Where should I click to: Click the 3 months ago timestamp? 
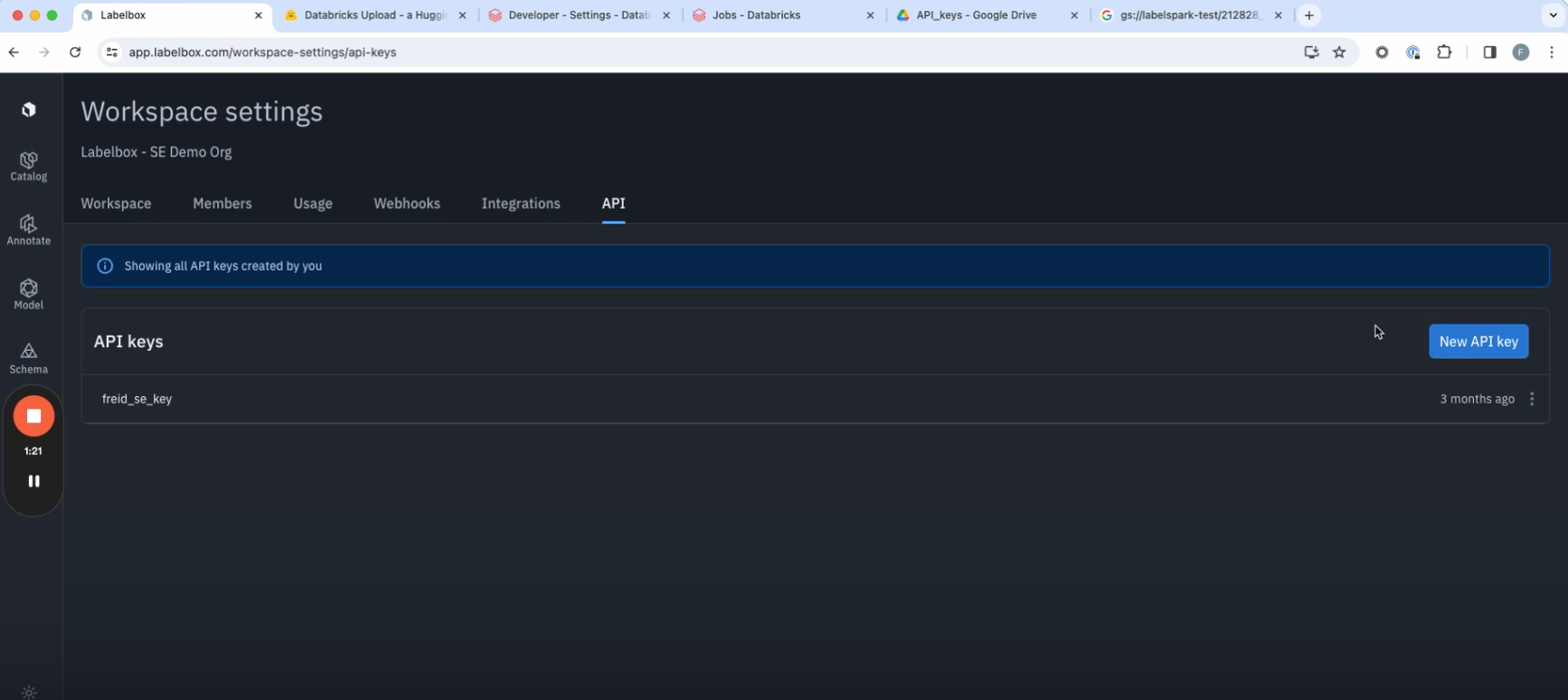point(1477,399)
